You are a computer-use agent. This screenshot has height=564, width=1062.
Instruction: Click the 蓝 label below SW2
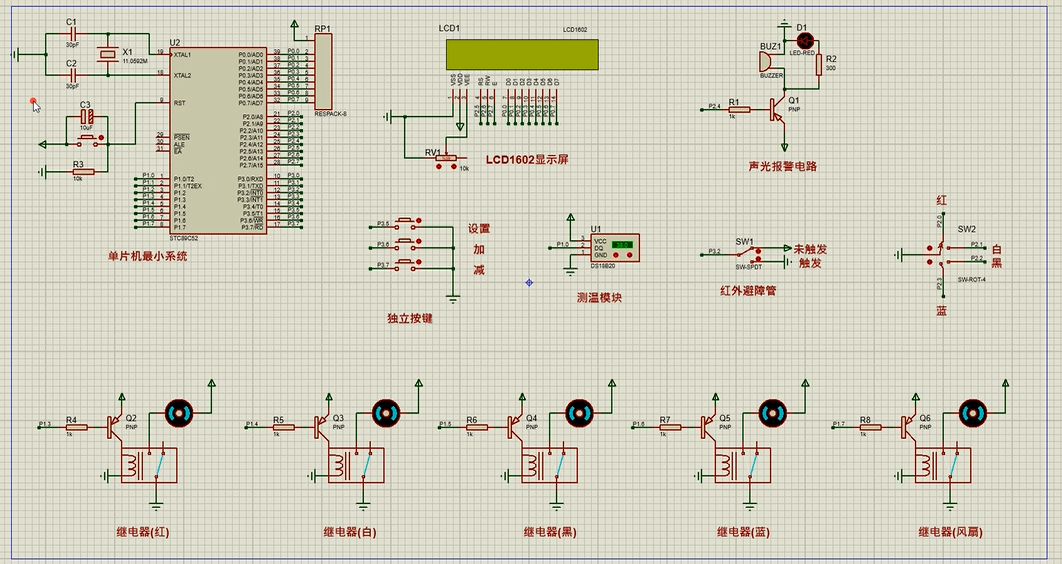(941, 311)
